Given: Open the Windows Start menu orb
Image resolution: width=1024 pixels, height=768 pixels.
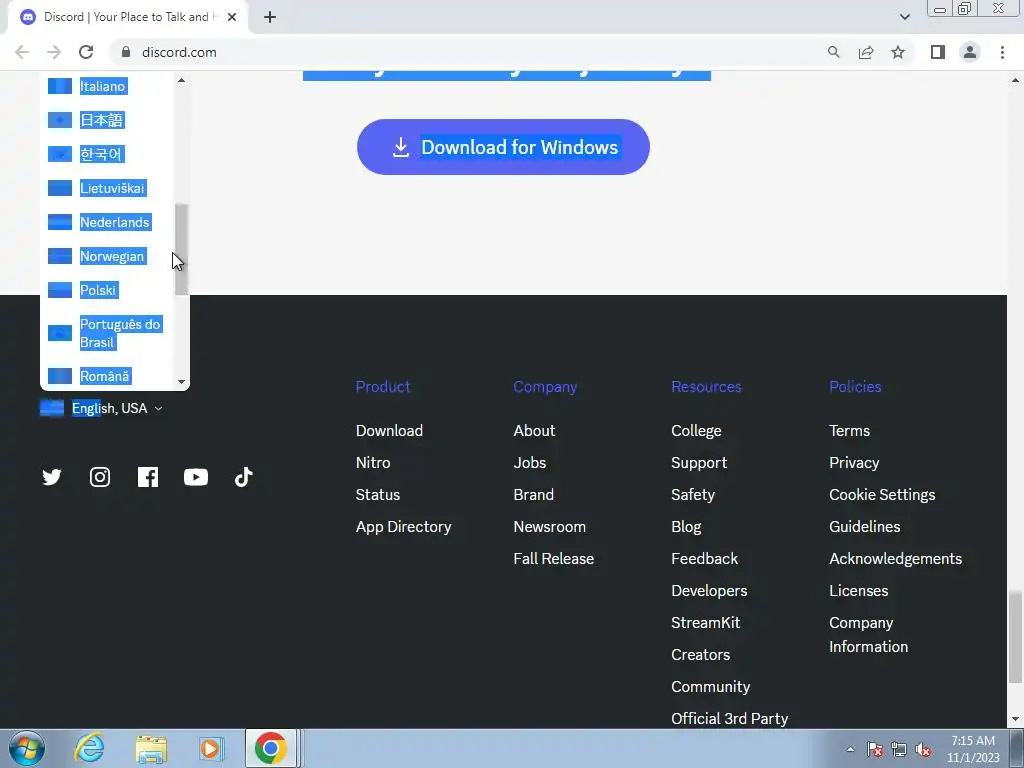Looking at the screenshot, I should pos(26,748).
